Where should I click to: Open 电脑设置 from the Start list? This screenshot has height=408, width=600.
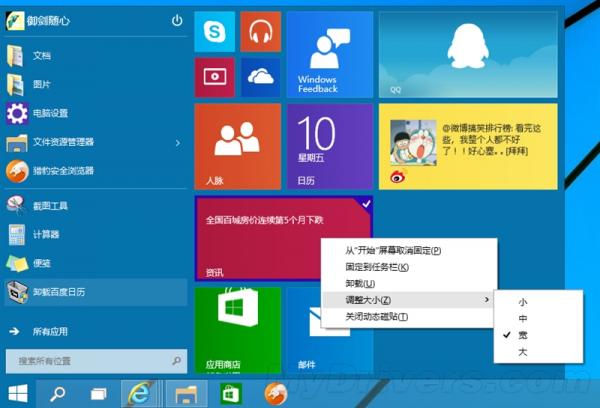click(51, 113)
